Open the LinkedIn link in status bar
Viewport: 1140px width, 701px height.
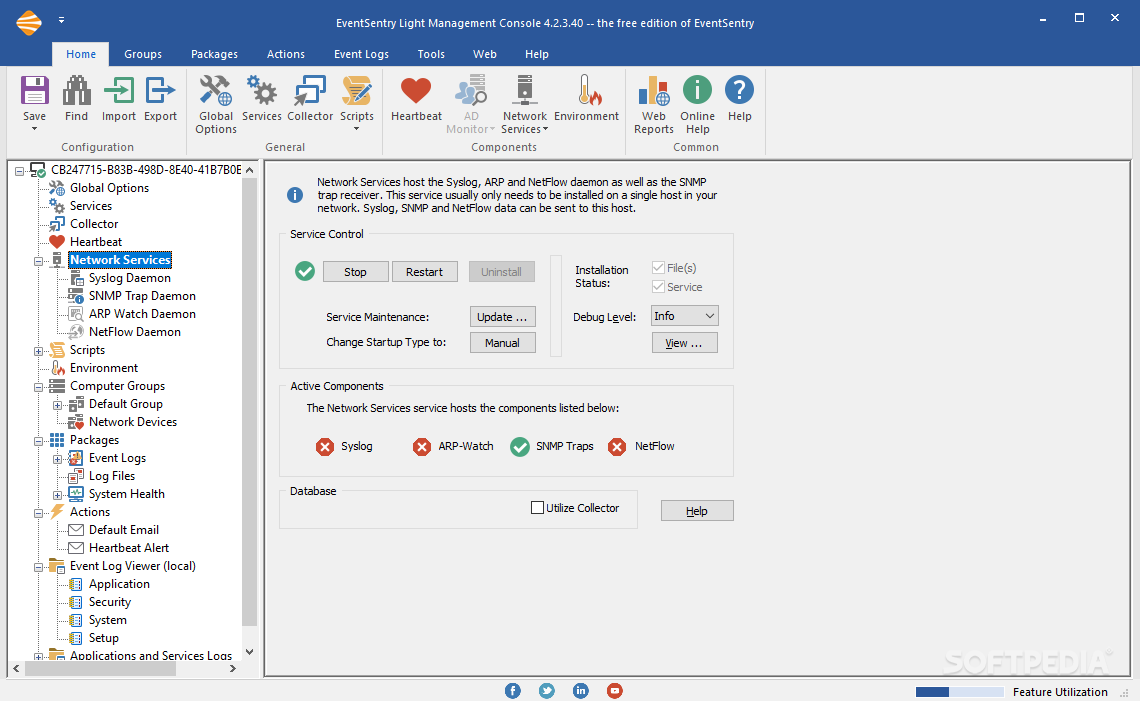pyautogui.click(x=580, y=691)
